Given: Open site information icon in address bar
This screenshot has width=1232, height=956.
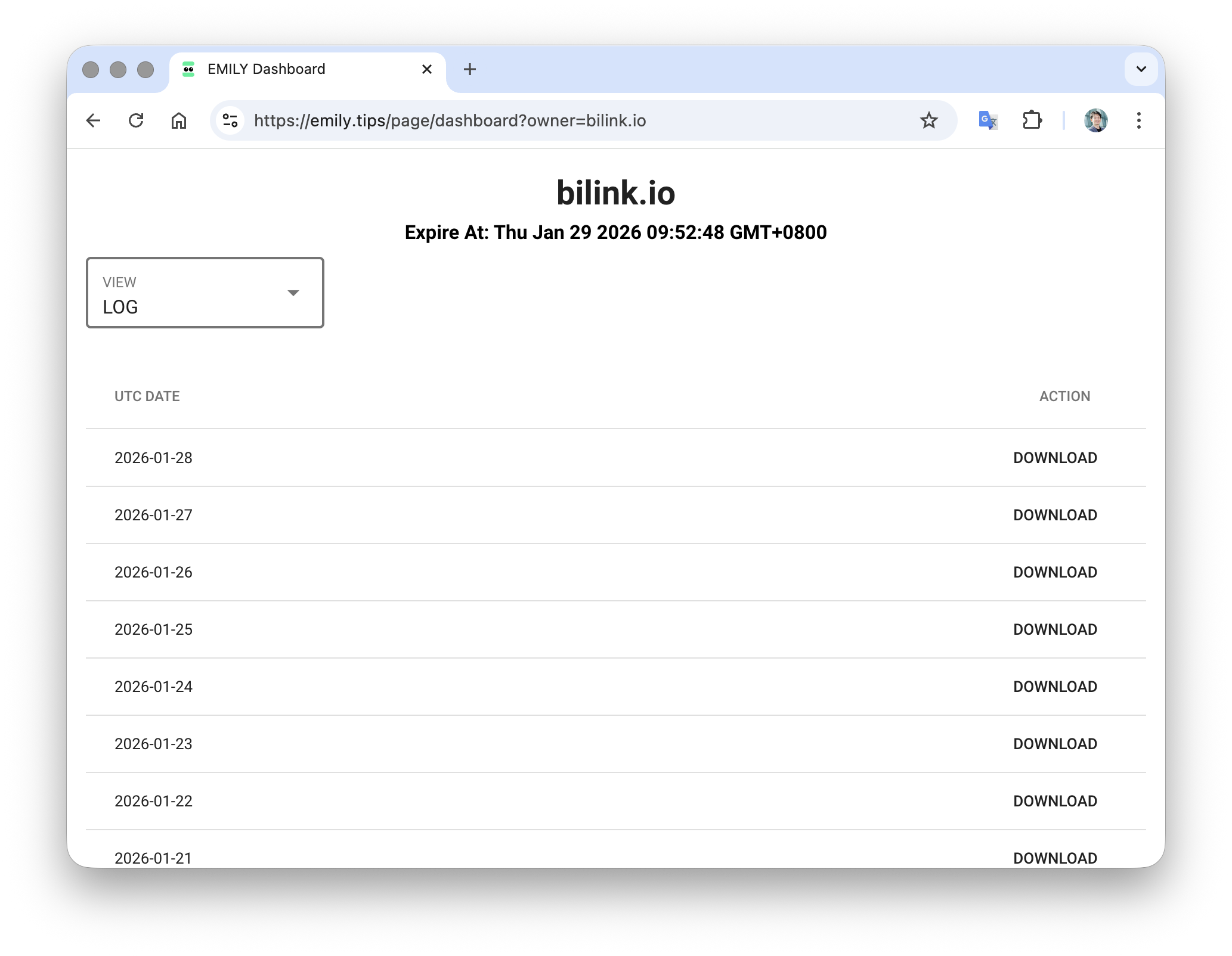Looking at the screenshot, I should (231, 121).
